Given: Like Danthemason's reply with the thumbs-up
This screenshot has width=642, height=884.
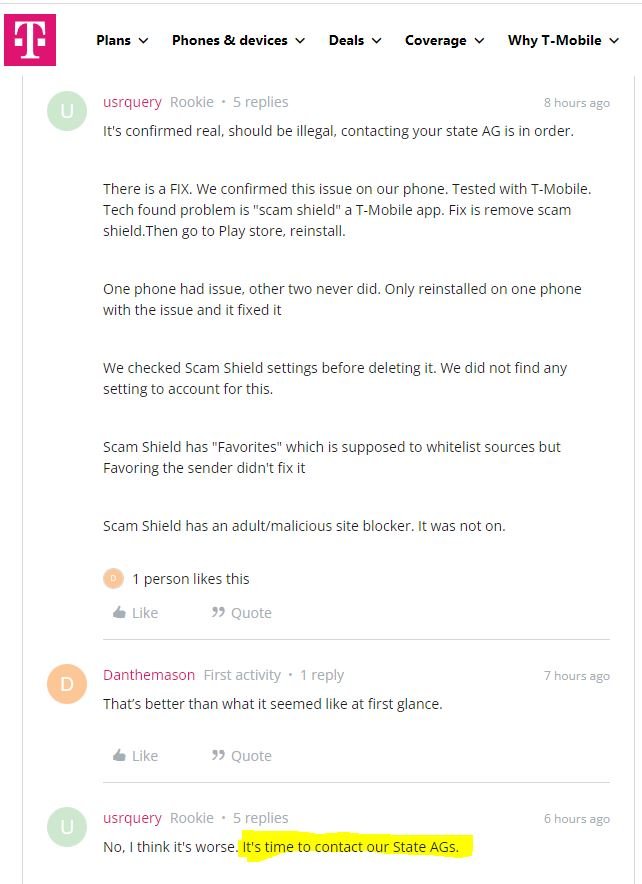Looking at the screenshot, I should tap(135, 756).
